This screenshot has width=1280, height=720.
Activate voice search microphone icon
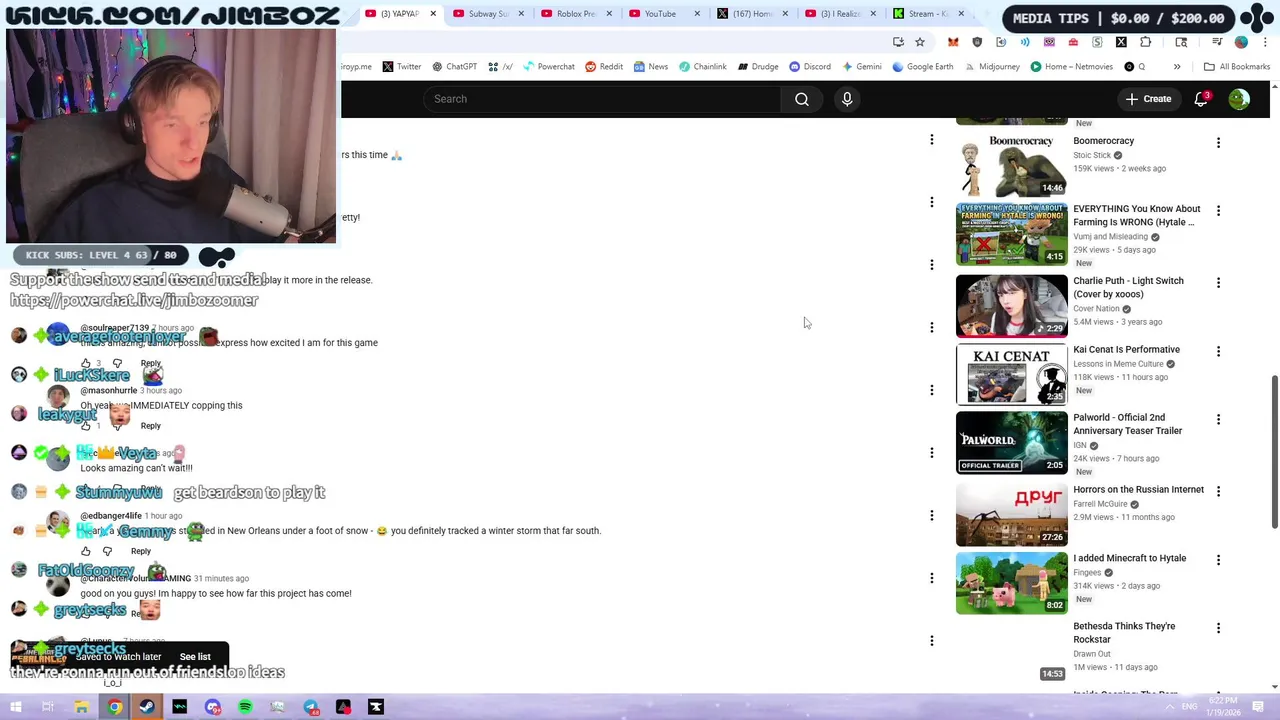(x=847, y=99)
